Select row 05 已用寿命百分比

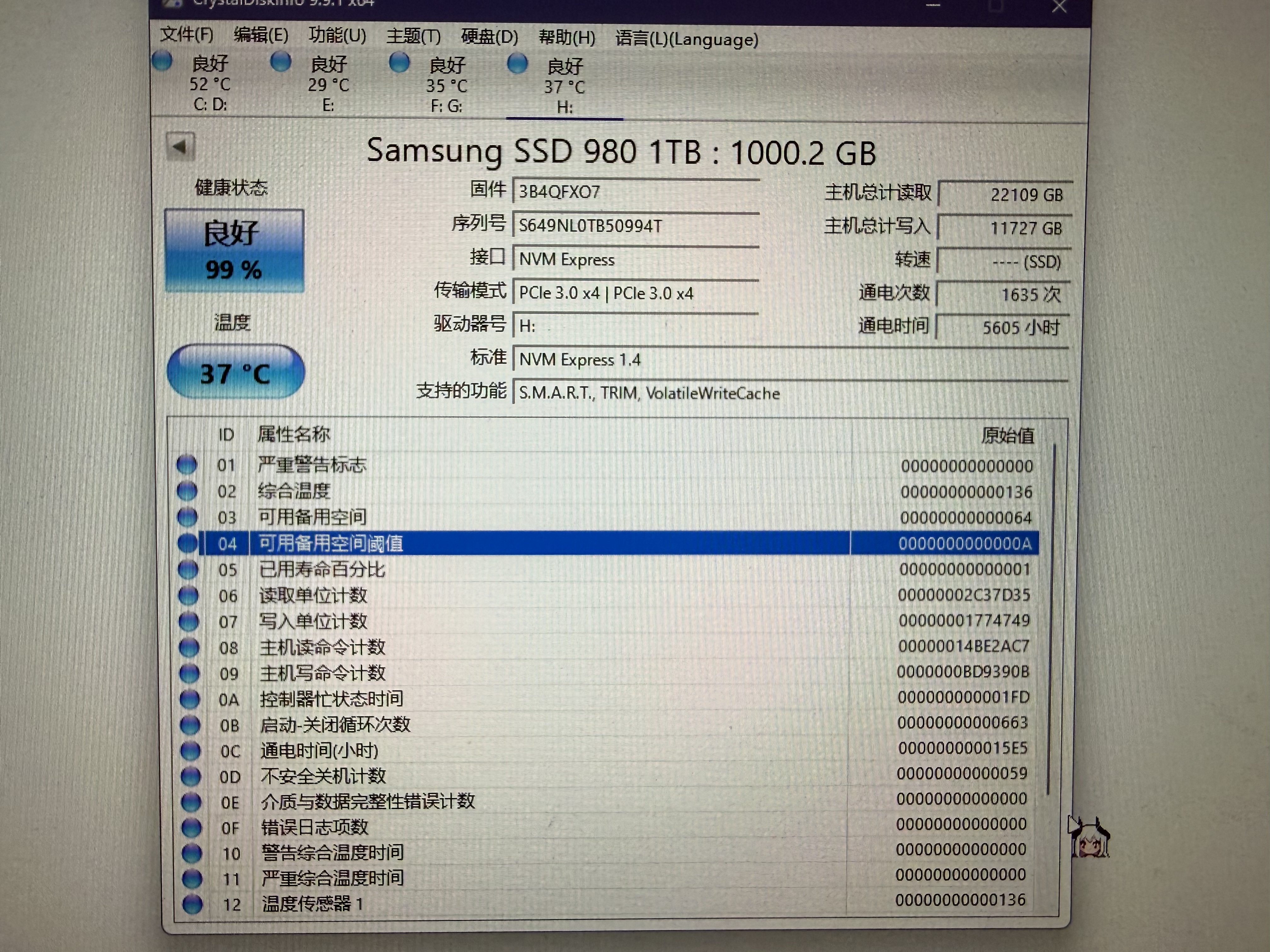point(607,569)
